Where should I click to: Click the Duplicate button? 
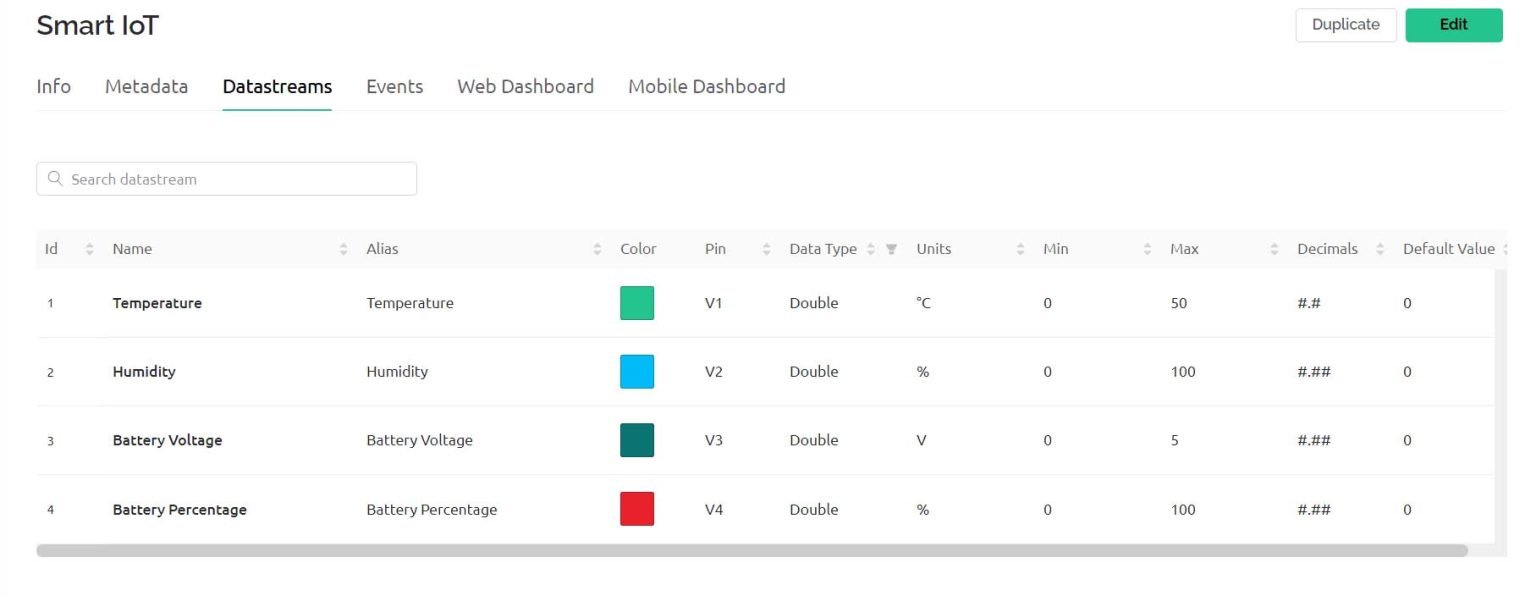(1345, 25)
